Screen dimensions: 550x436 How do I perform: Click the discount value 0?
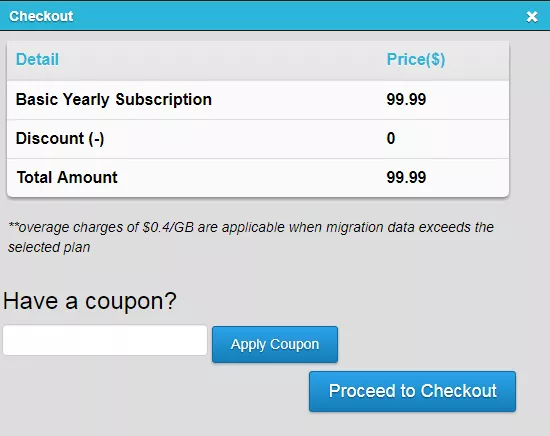[x=391, y=138]
